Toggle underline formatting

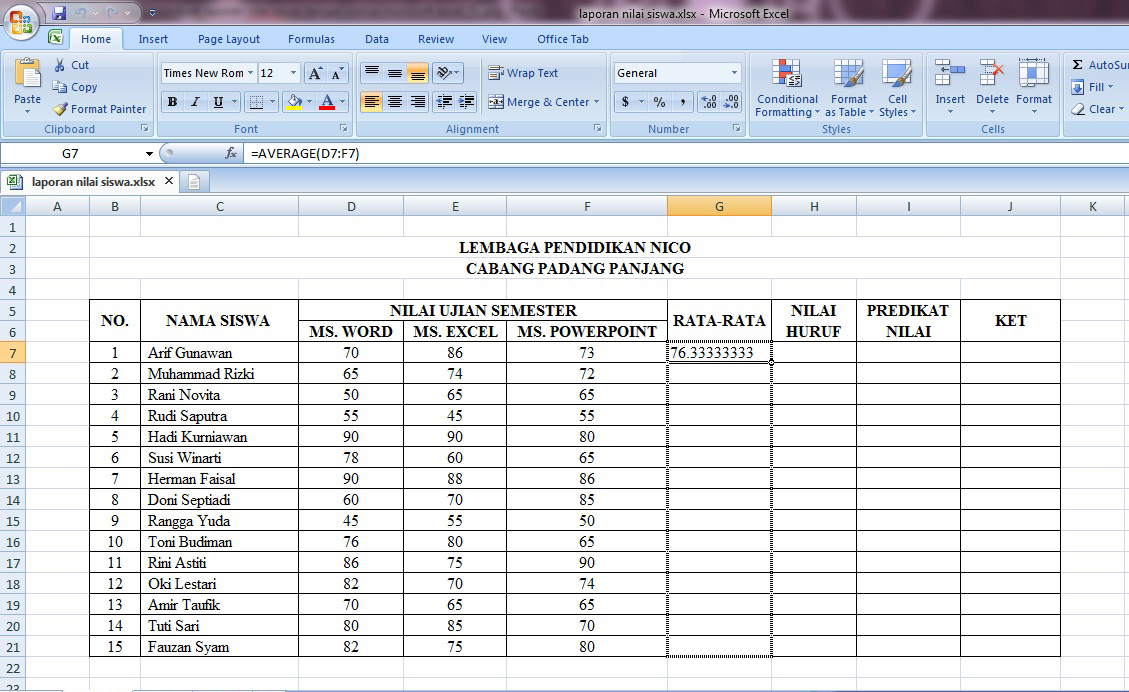click(x=218, y=102)
